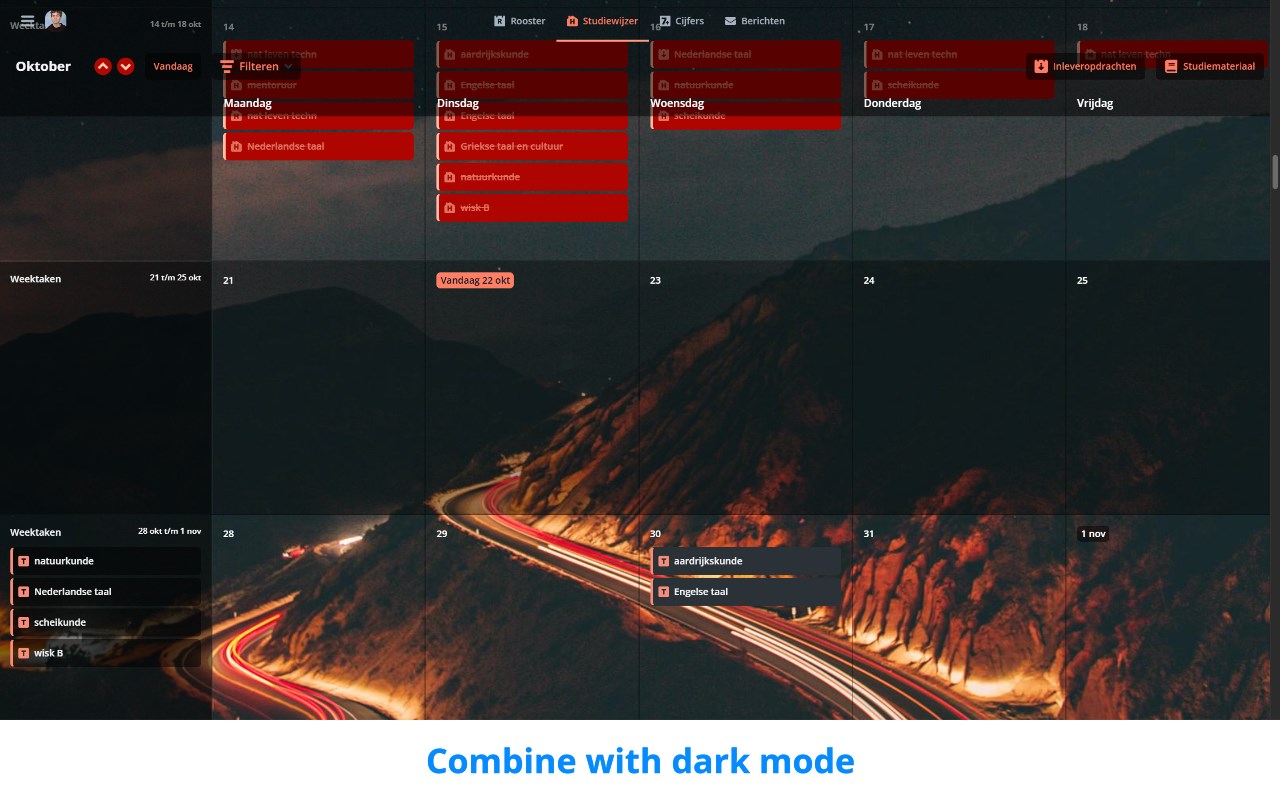This screenshot has height=800, width=1280.
Task: Open the hamburger menu icon
Action: 27,21
